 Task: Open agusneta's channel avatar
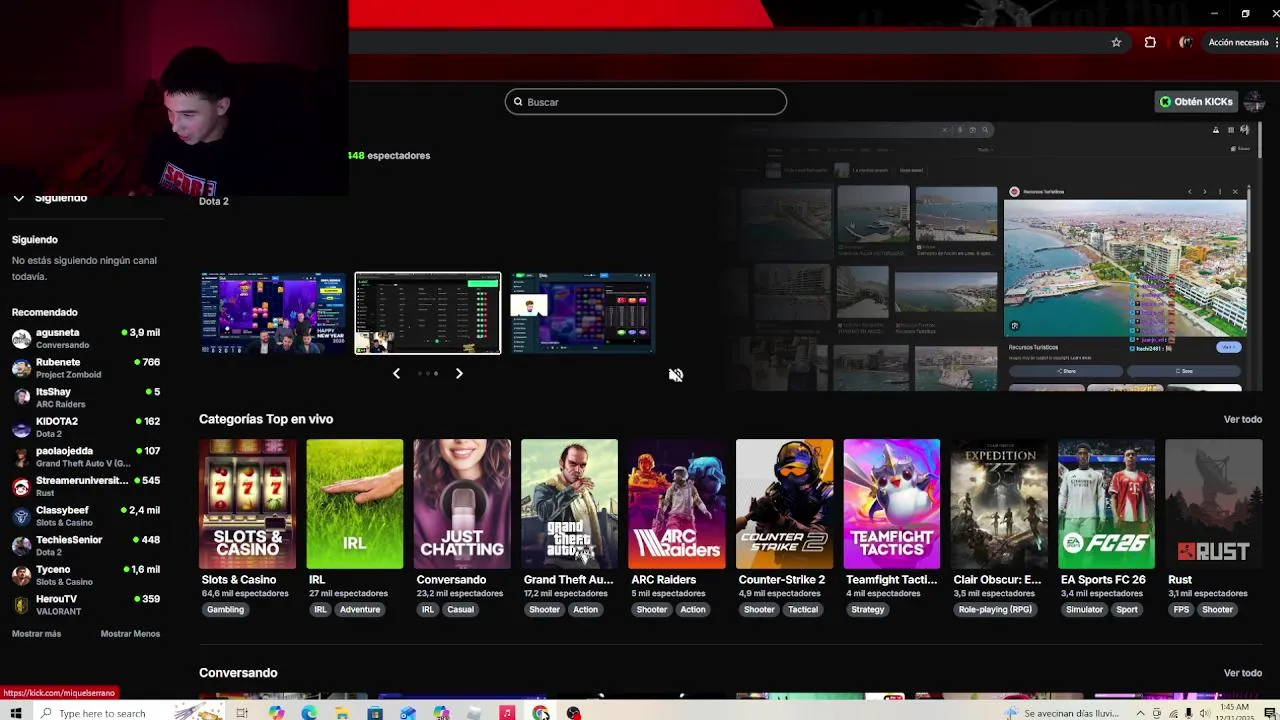[x=21, y=339]
